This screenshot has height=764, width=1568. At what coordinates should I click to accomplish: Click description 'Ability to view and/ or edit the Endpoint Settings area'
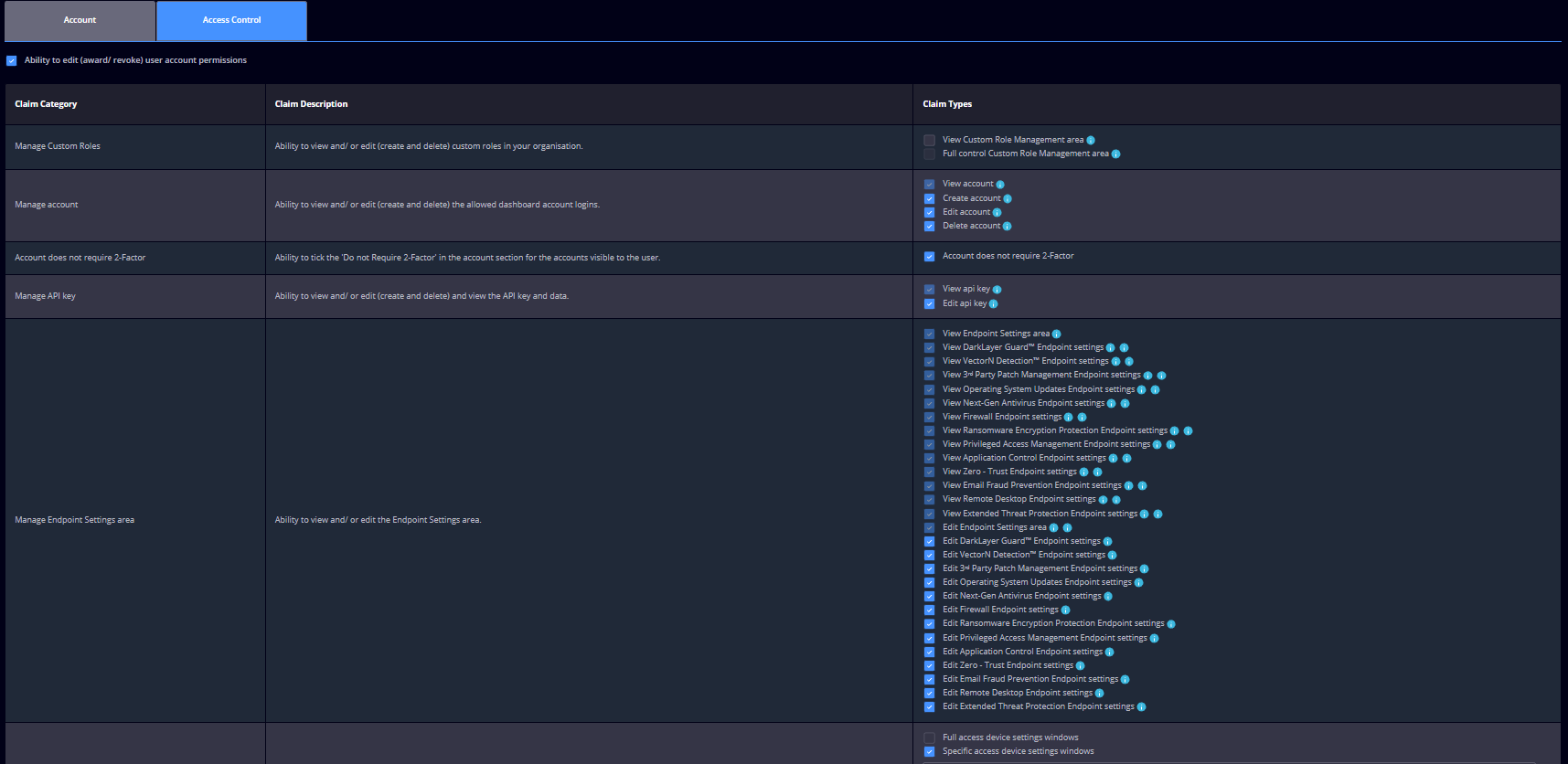(x=378, y=520)
